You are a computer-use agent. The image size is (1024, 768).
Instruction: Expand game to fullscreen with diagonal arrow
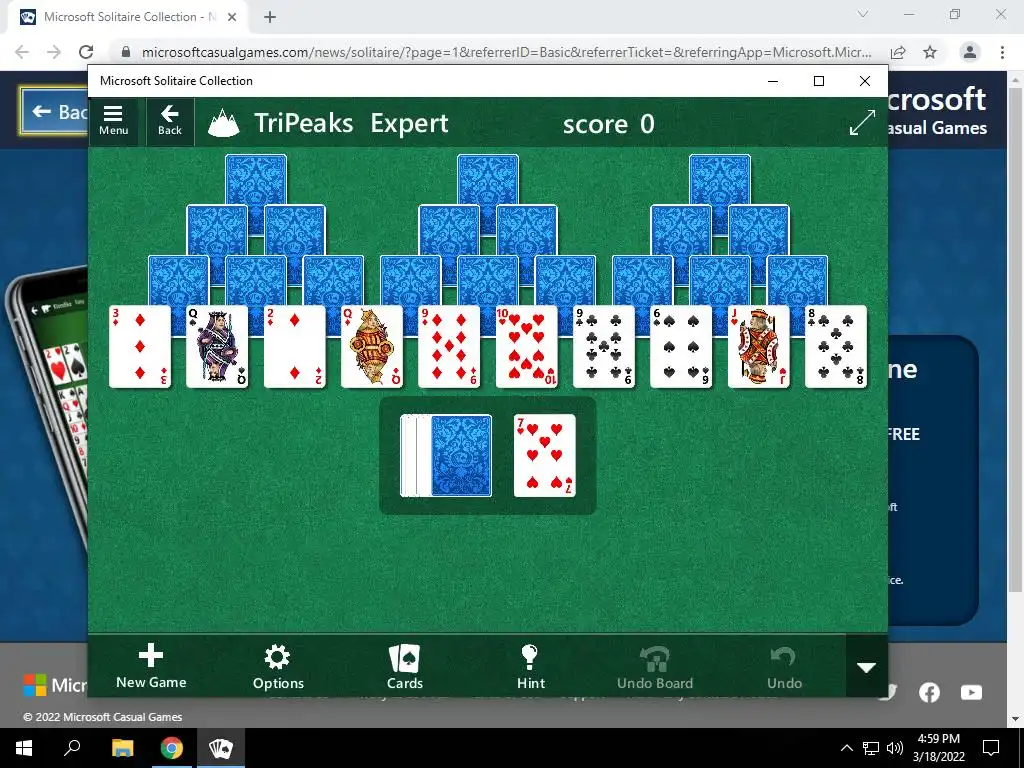click(862, 123)
